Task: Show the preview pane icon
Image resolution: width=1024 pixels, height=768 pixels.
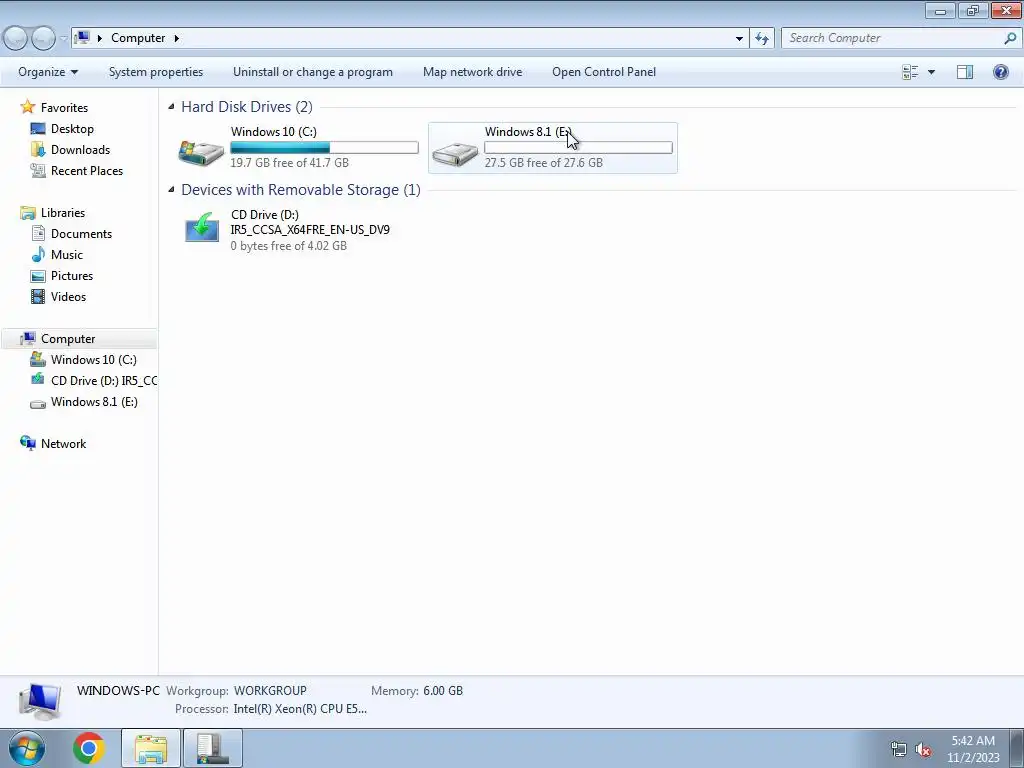Action: (965, 72)
